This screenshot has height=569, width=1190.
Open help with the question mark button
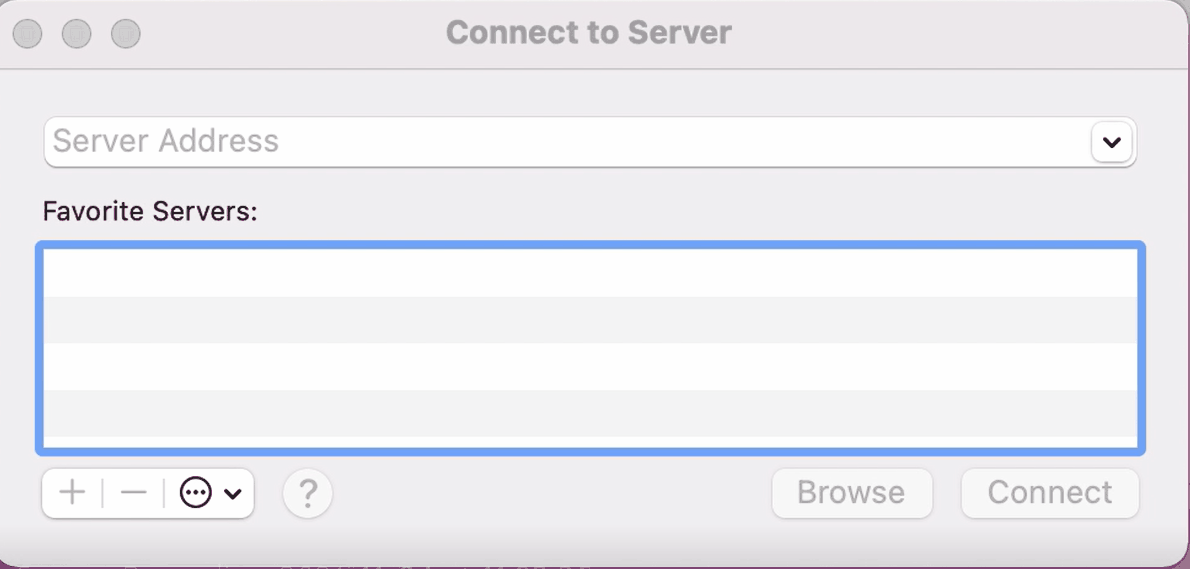pyautogui.click(x=307, y=493)
